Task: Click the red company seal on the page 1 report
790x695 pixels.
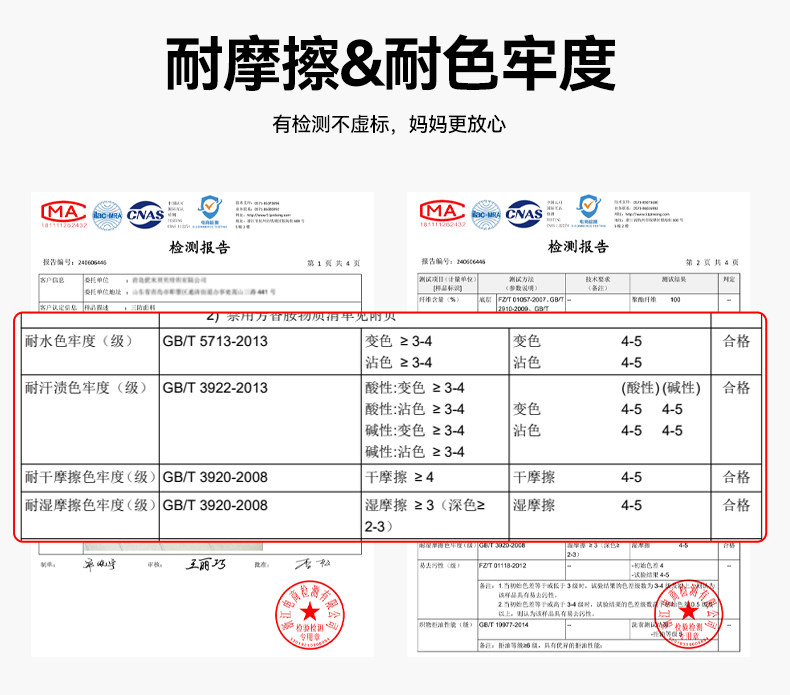Action: pyautogui.click(x=310, y=614)
